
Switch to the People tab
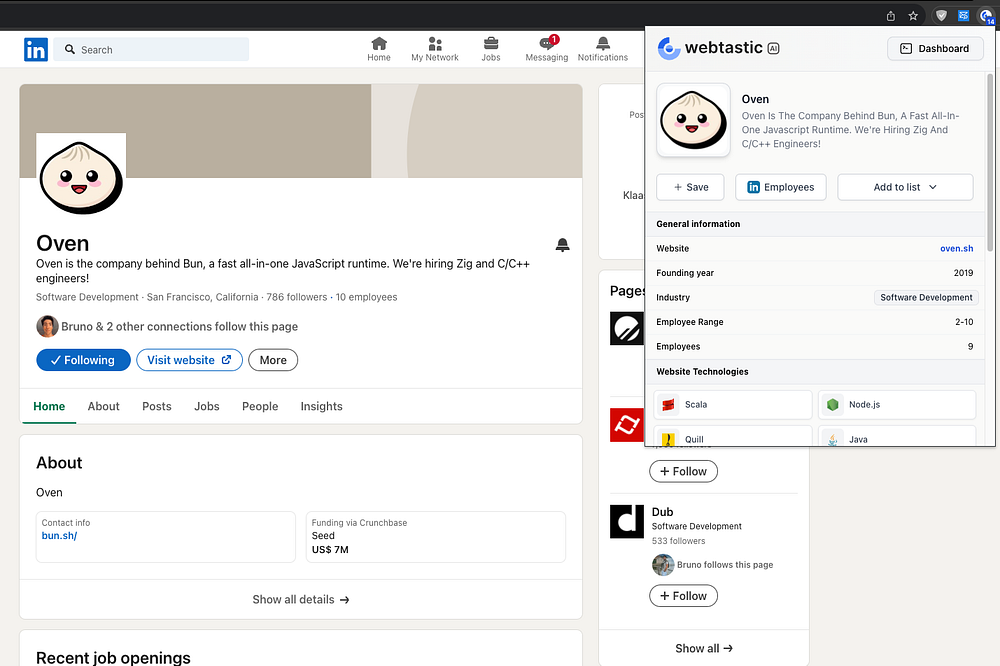260,406
